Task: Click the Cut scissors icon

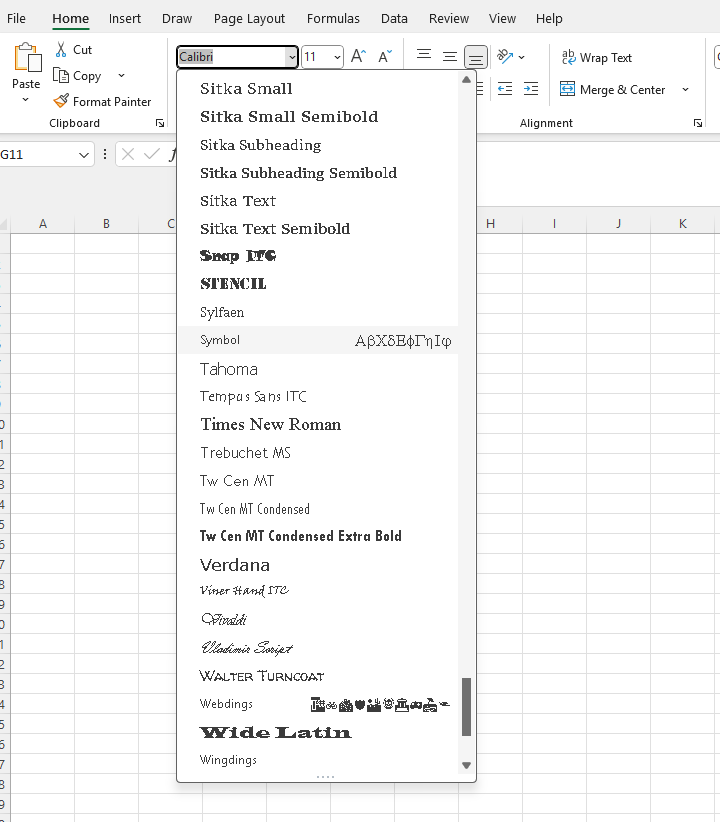Action: (61, 50)
